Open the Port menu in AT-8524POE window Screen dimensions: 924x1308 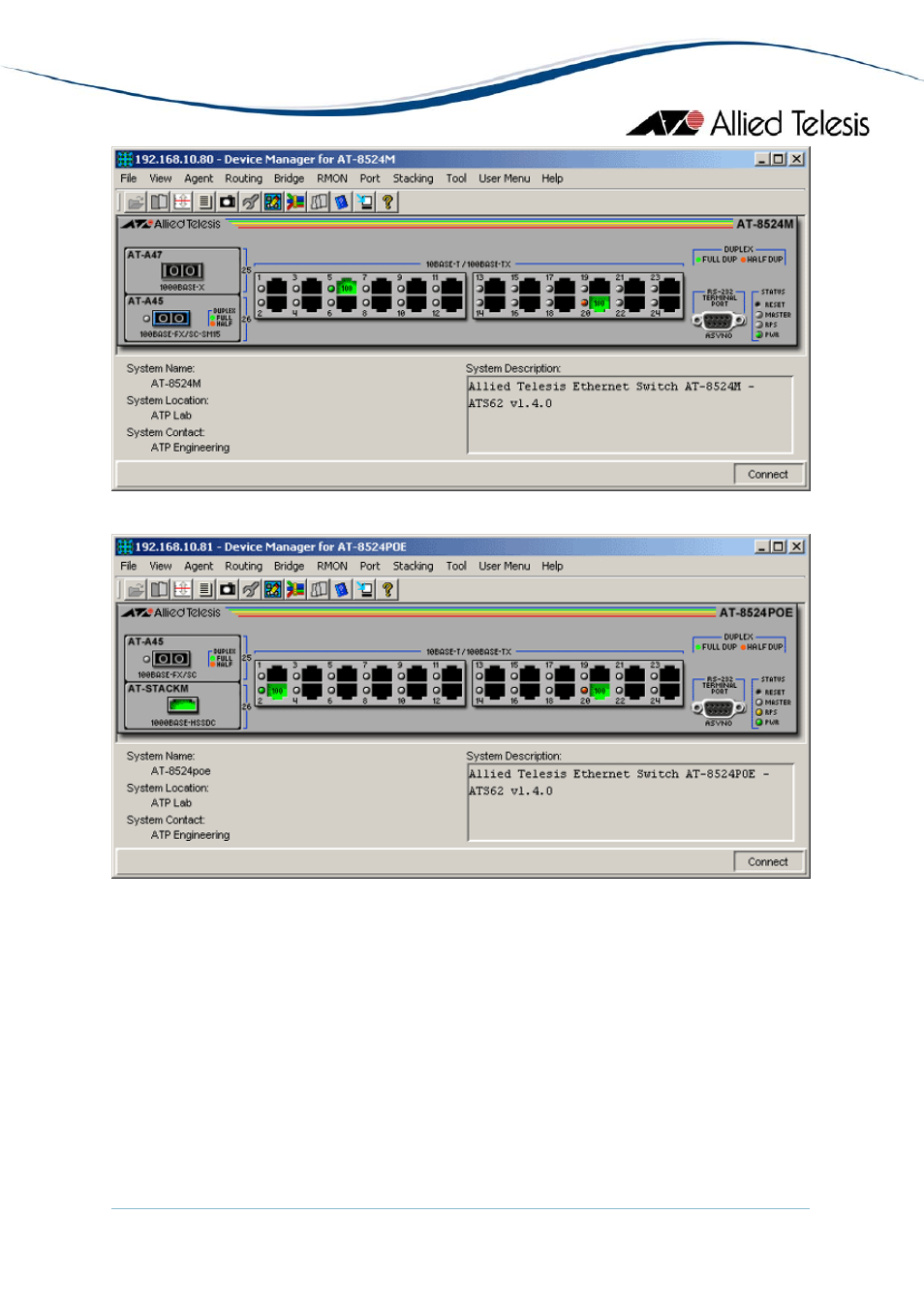coord(369,566)
